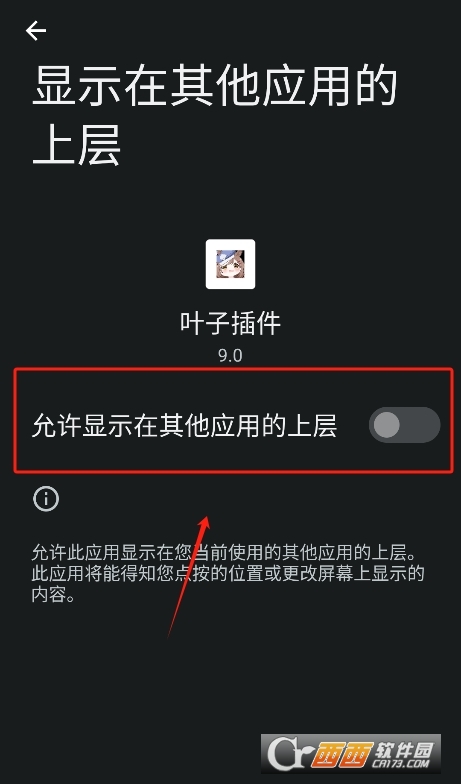461x784 pixels.
Task: Click the CR173.COM watermark text
Action: [399, 764]
